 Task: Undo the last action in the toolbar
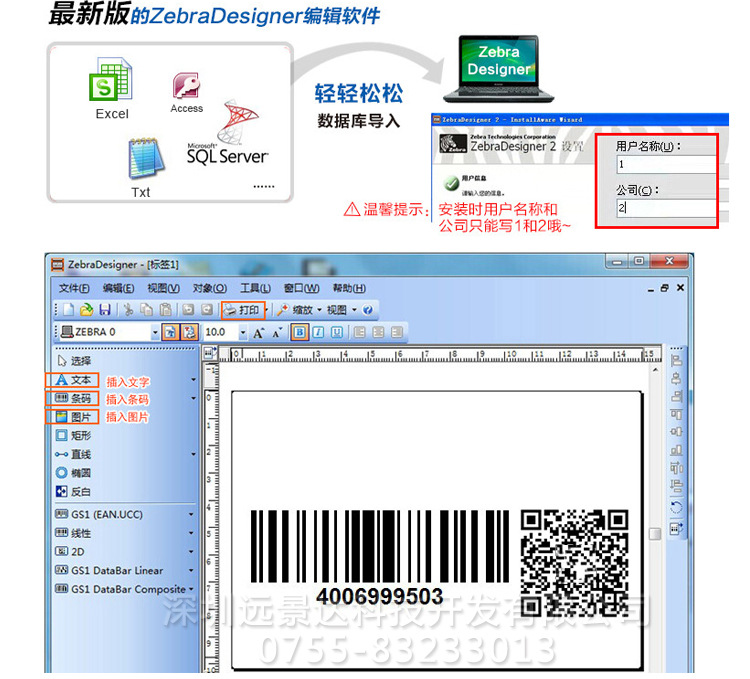point(188,310)
